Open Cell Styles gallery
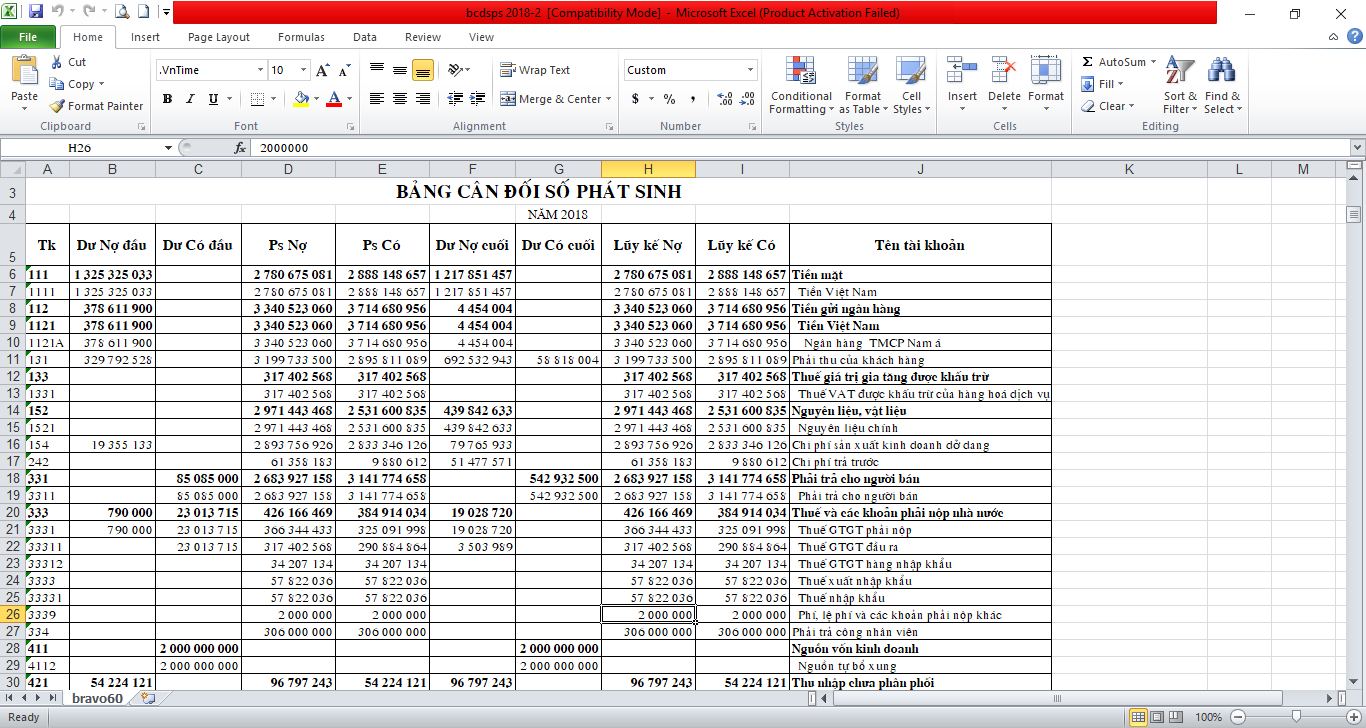Screen dimensions: 1366x728 (x=910, y=86)
